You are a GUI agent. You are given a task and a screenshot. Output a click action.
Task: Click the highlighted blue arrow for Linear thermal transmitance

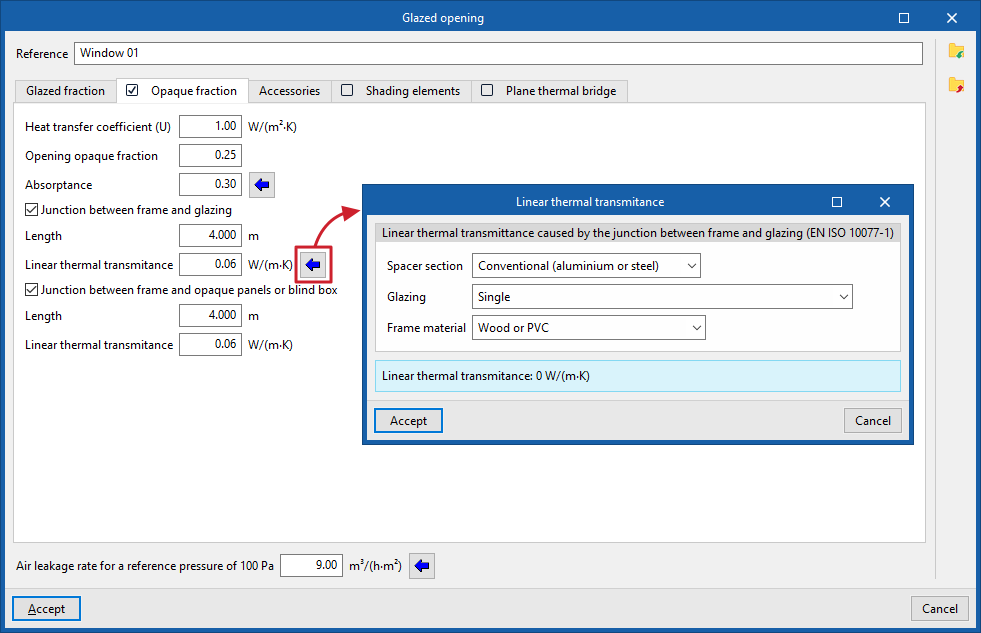(313, 265)
